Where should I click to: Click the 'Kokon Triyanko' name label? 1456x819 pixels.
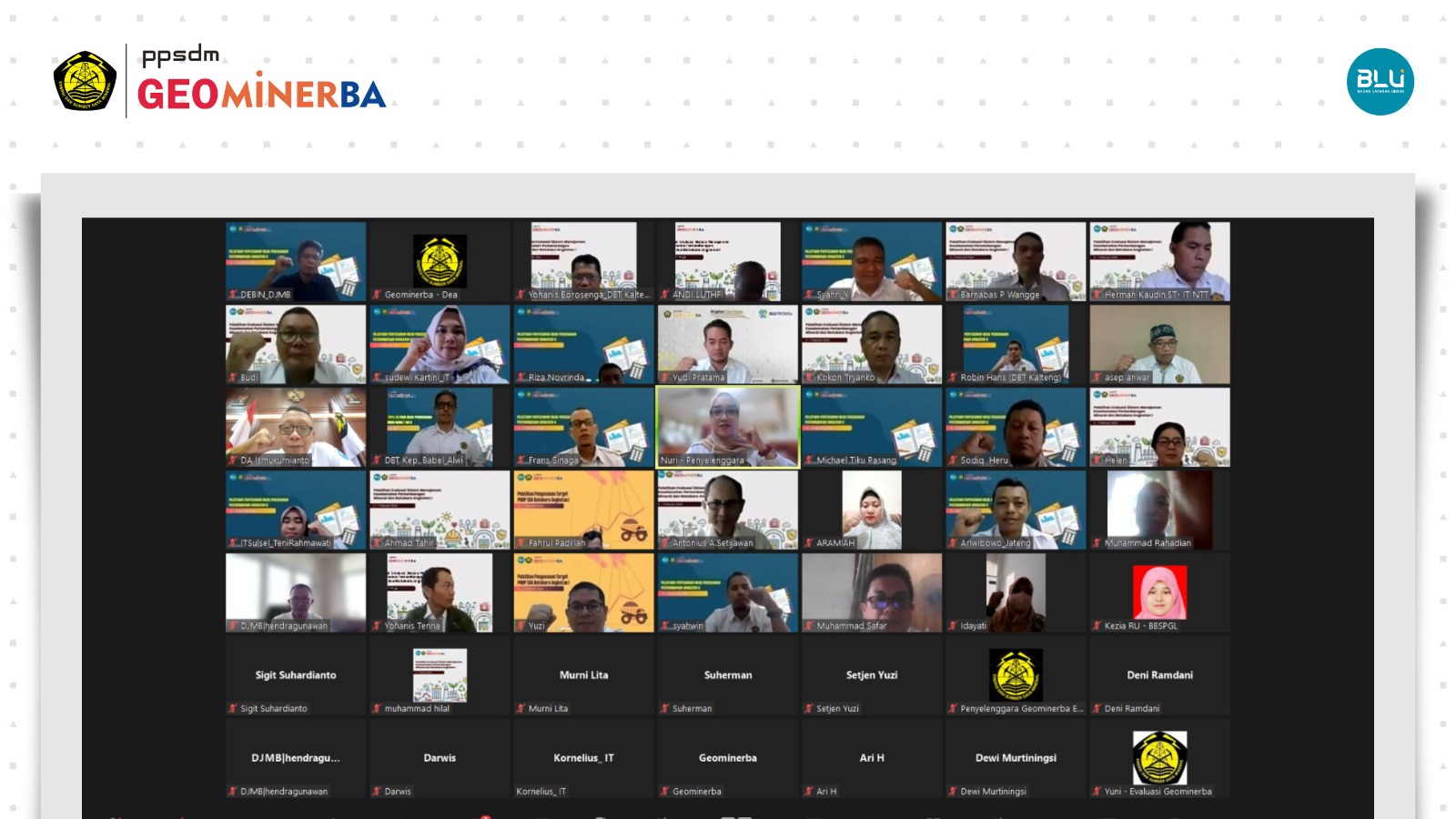click(x=845, y=378)
